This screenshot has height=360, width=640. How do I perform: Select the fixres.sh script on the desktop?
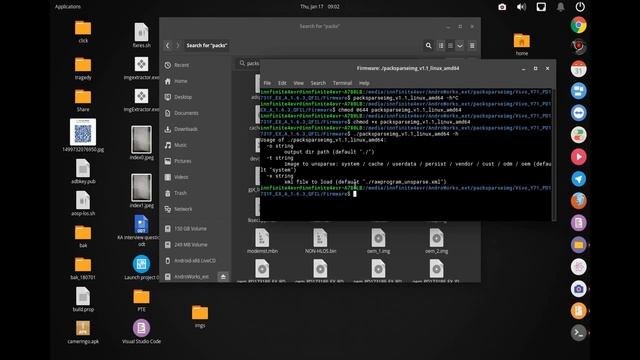(141, 36)
